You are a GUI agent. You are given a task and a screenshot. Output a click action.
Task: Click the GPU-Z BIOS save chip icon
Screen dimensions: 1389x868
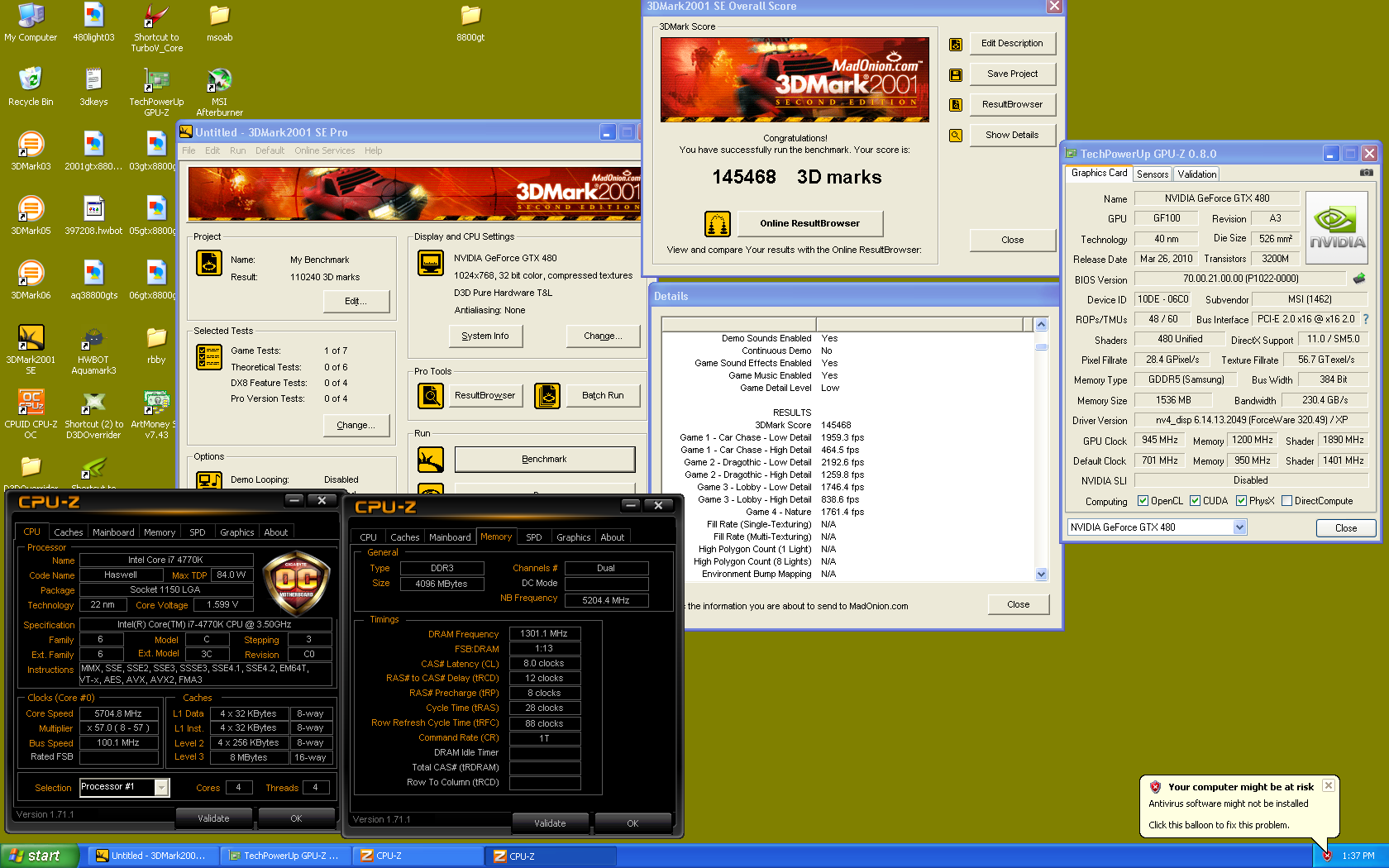1359,279
